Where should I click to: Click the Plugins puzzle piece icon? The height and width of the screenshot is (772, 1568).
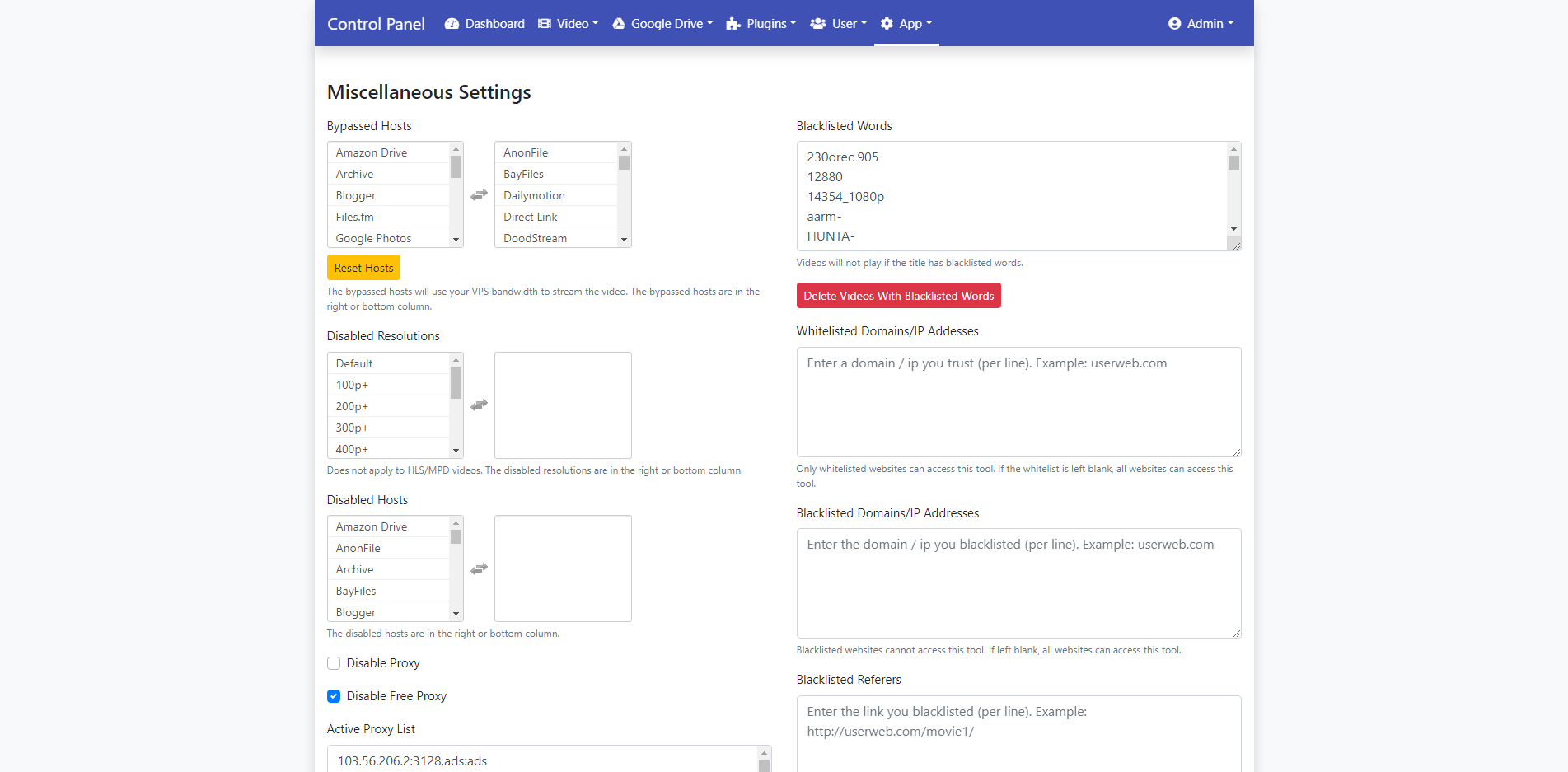point(733,24)
